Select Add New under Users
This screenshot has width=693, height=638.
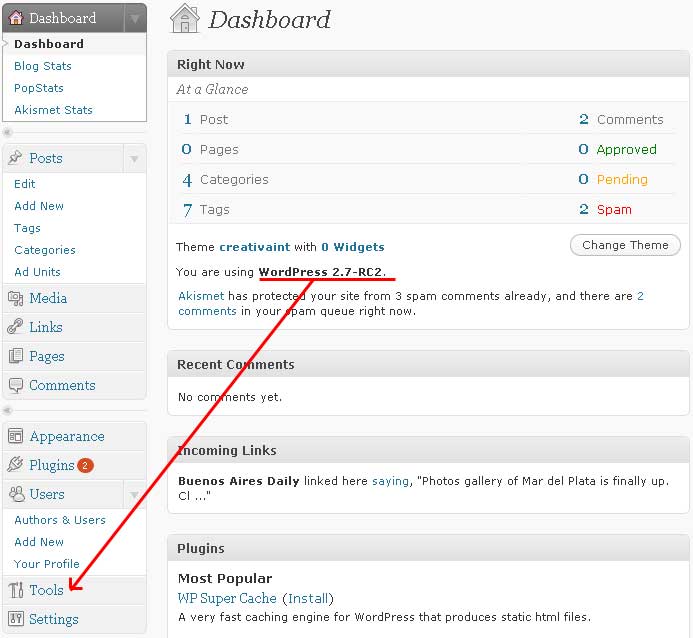tap(38, 542)
